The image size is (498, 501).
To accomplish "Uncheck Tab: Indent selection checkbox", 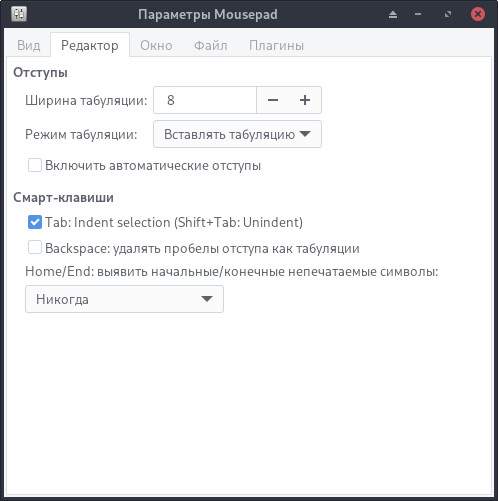I will pyautogui.click(x=35, y=222).
